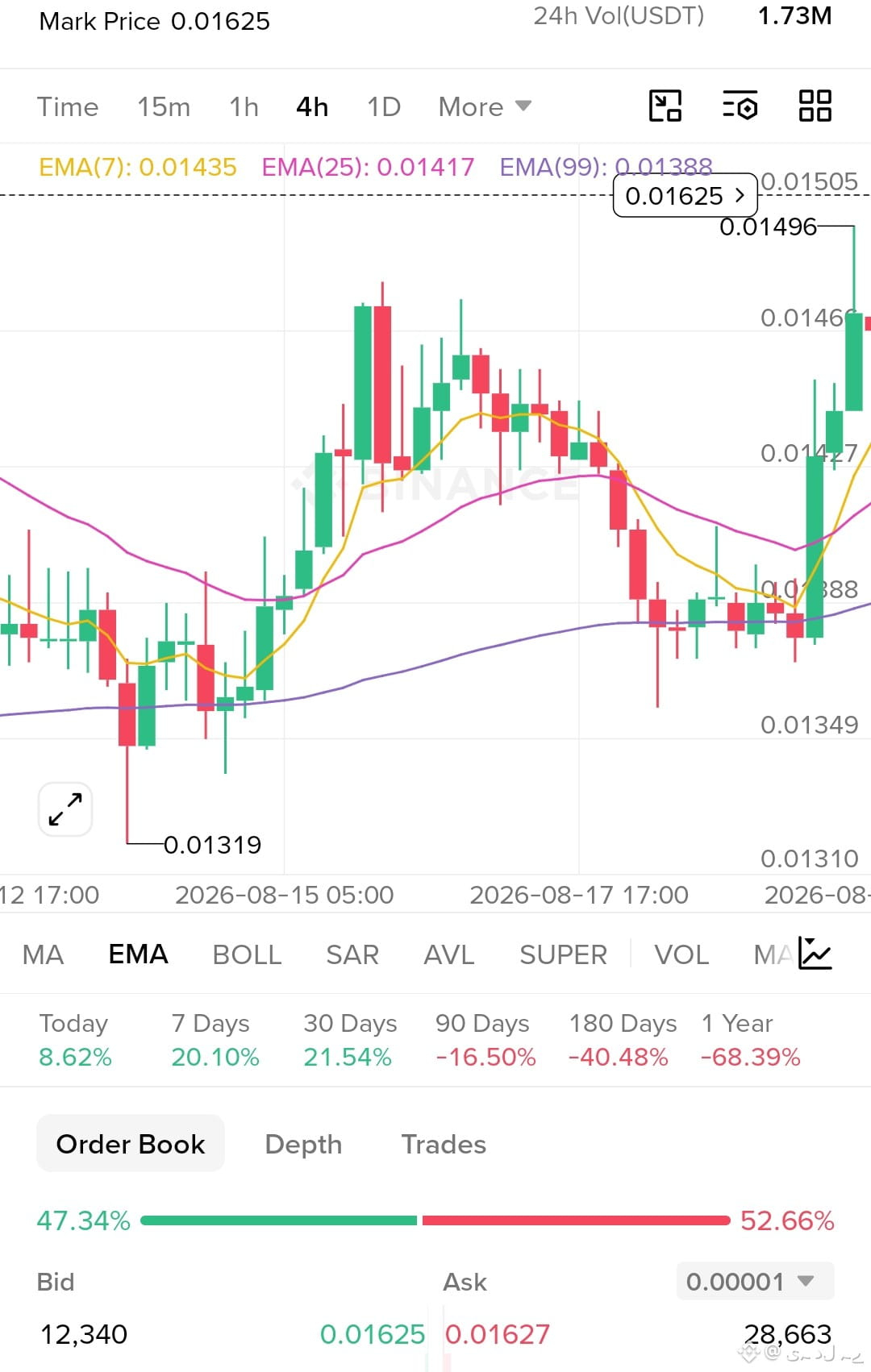Image resolution: width=871 pixels, height=1372 pixels.
Task: Click the 1 Year -68.39% change
Action: point(751,1040)
